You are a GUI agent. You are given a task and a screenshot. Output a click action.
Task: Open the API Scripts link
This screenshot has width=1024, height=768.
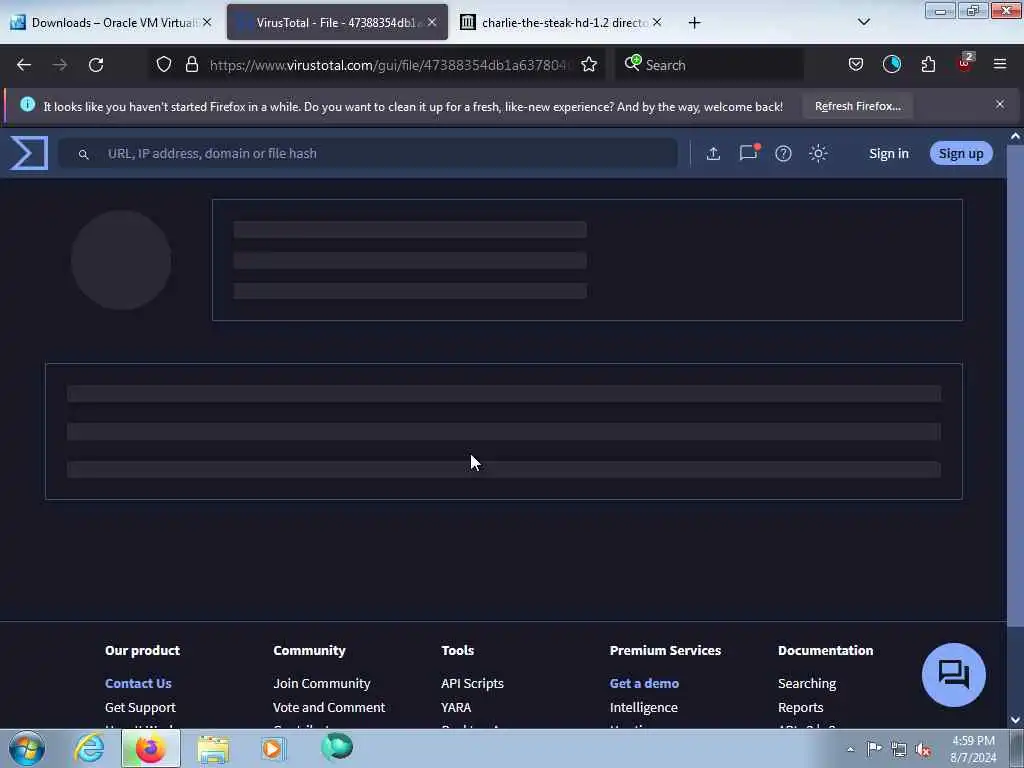[x=472, y=683]
